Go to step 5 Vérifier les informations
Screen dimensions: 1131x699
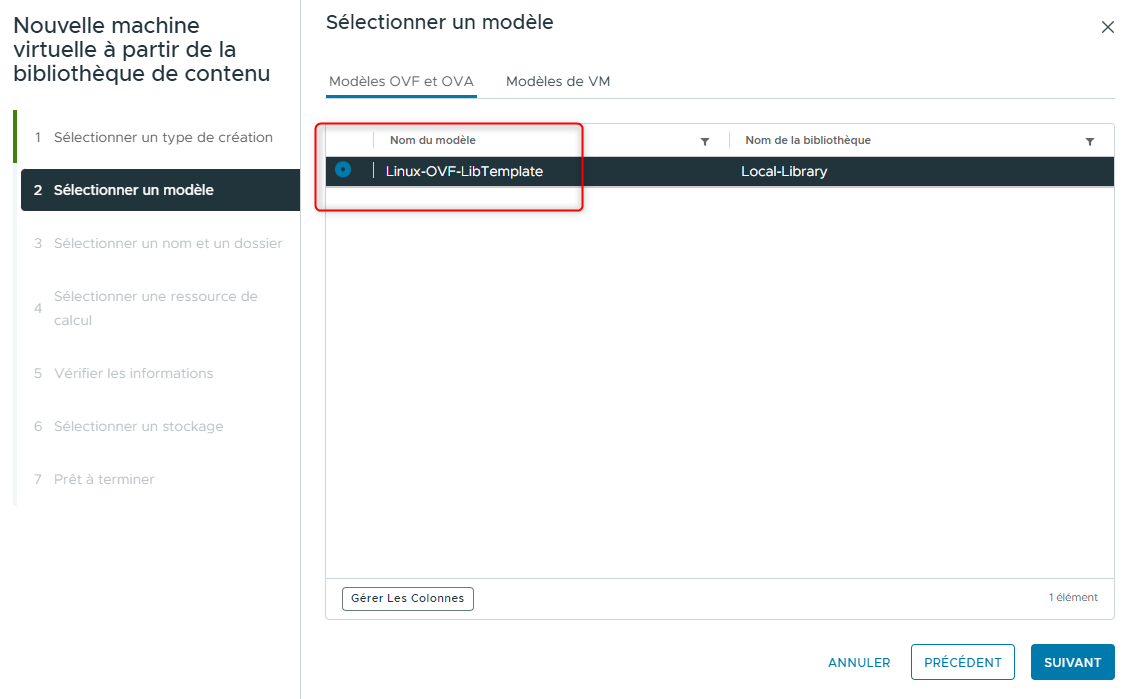coord(133,373)
